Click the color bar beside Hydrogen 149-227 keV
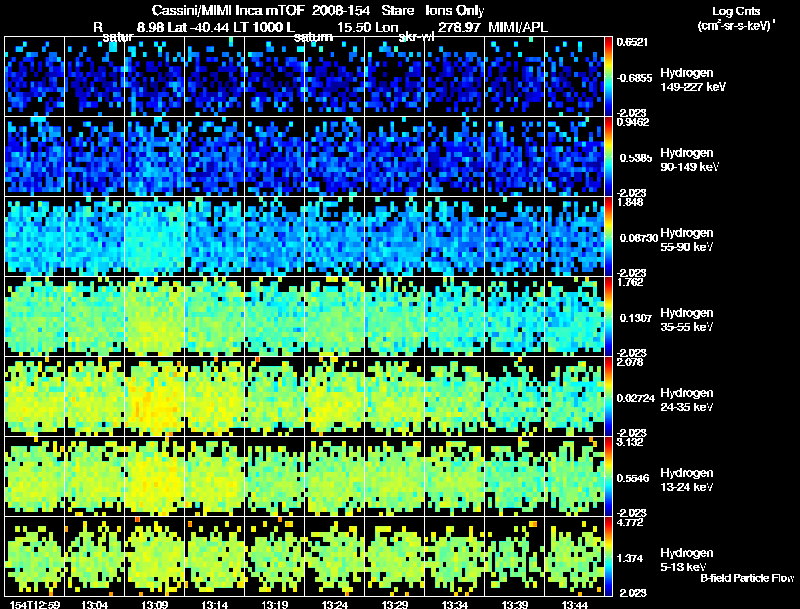Screen dimensions: 800x609 click(608, 76)
